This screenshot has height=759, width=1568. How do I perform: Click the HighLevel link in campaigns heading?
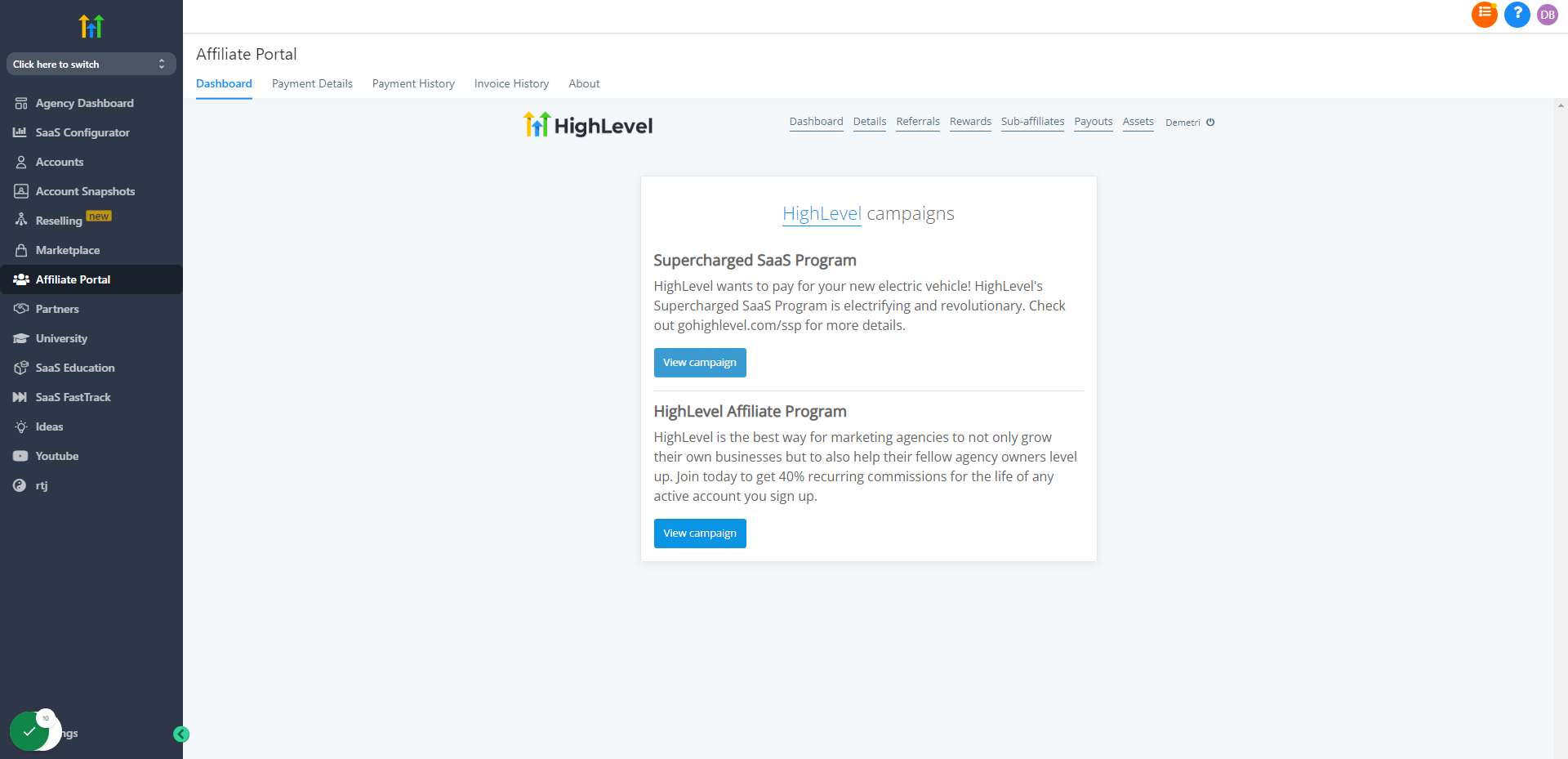[x=822, y=214]
